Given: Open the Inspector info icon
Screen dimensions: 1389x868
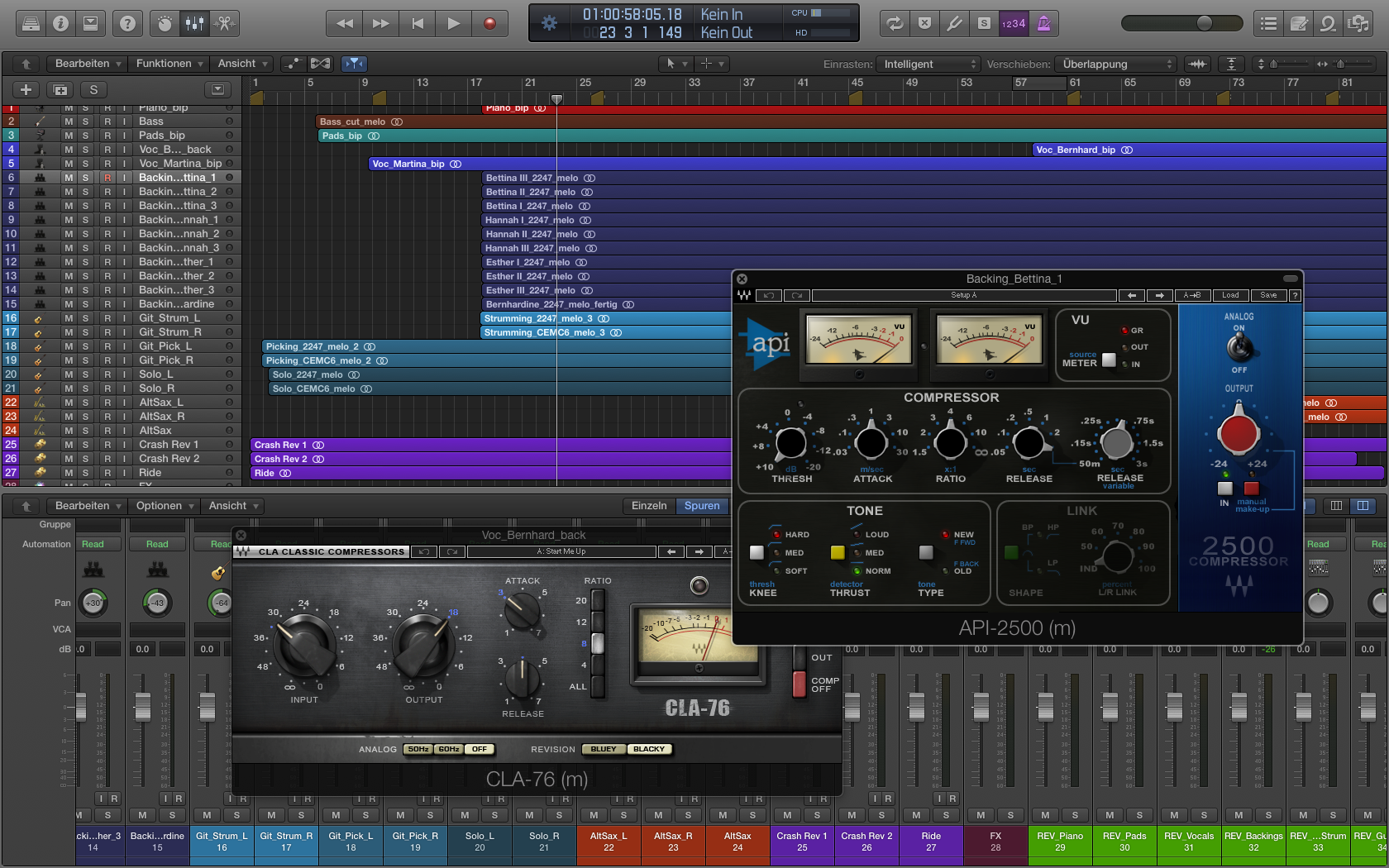Looking at the screenshot, I should [x=60, y=24].
